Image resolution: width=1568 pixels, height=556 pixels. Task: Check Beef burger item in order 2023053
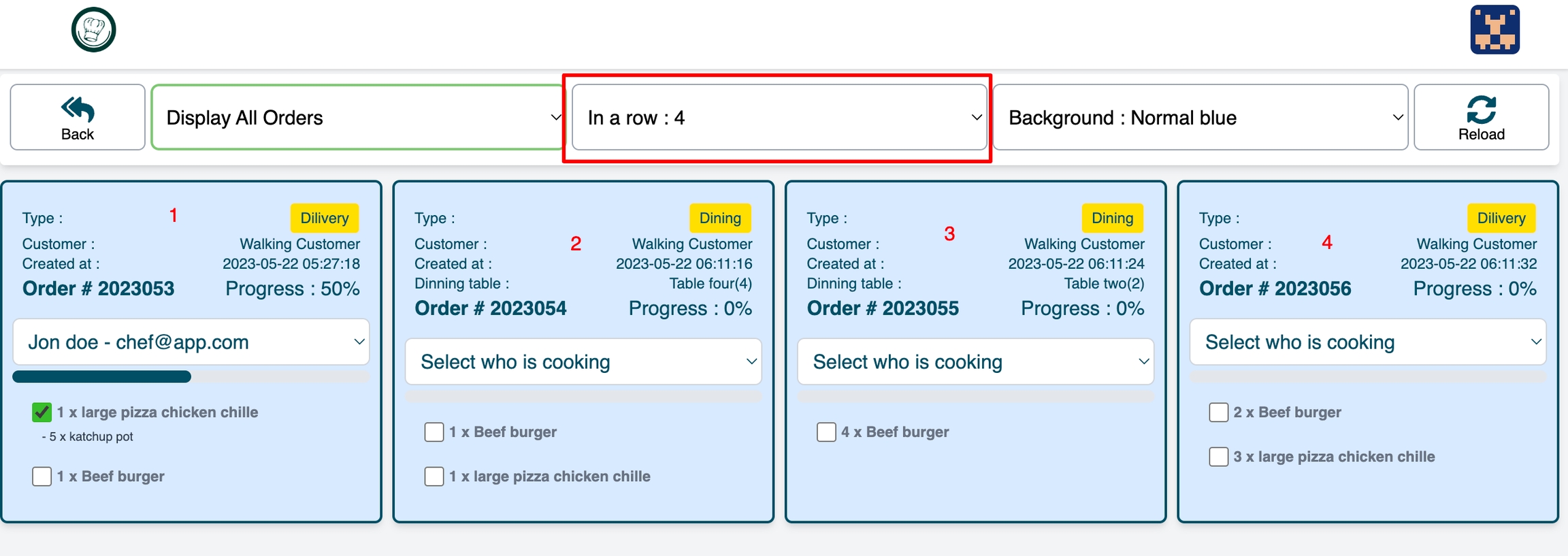point(42,476)
